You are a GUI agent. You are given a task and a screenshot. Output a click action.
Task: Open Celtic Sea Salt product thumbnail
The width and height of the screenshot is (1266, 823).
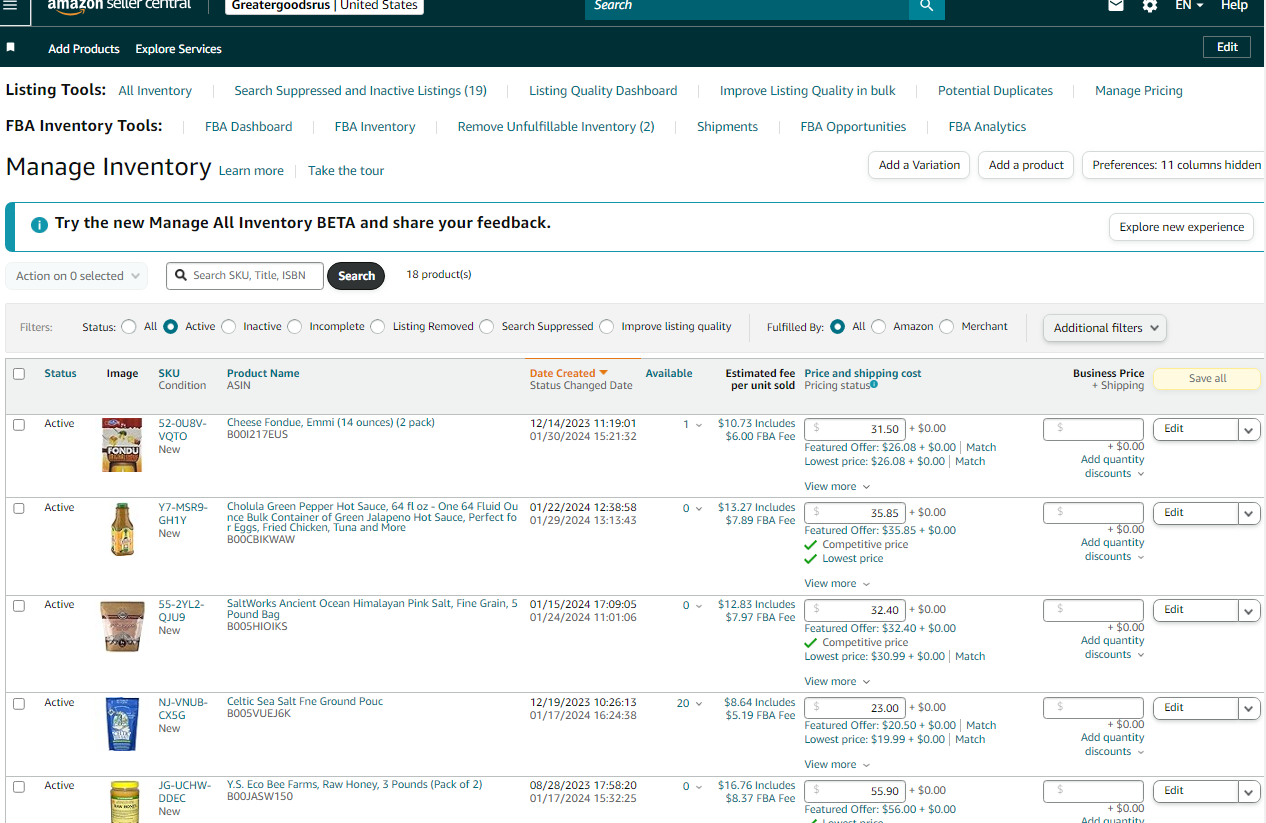click(x=122, y=724)
